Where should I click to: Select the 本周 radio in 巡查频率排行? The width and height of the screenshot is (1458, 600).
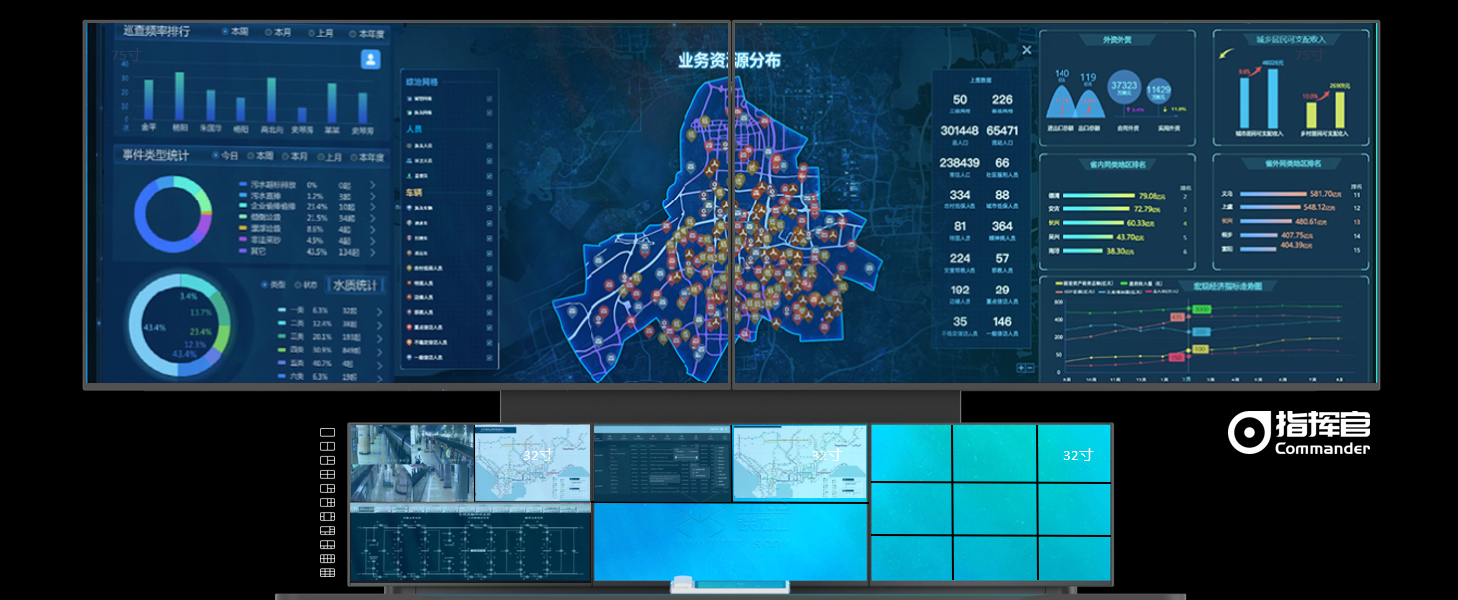tap(226, 33)
